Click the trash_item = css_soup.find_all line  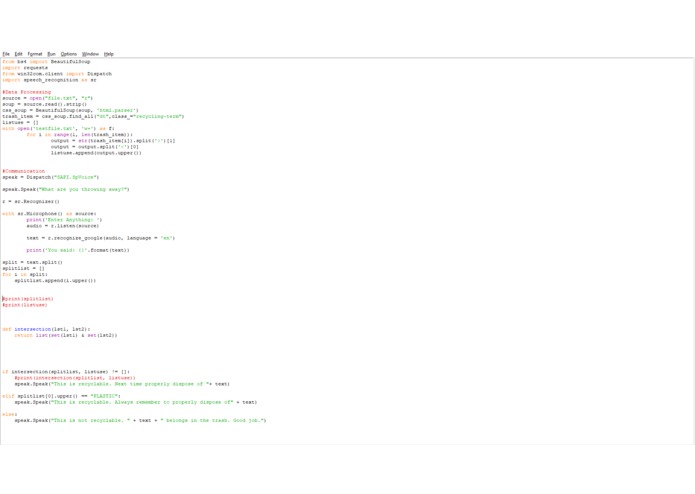(x=93, y=117)
